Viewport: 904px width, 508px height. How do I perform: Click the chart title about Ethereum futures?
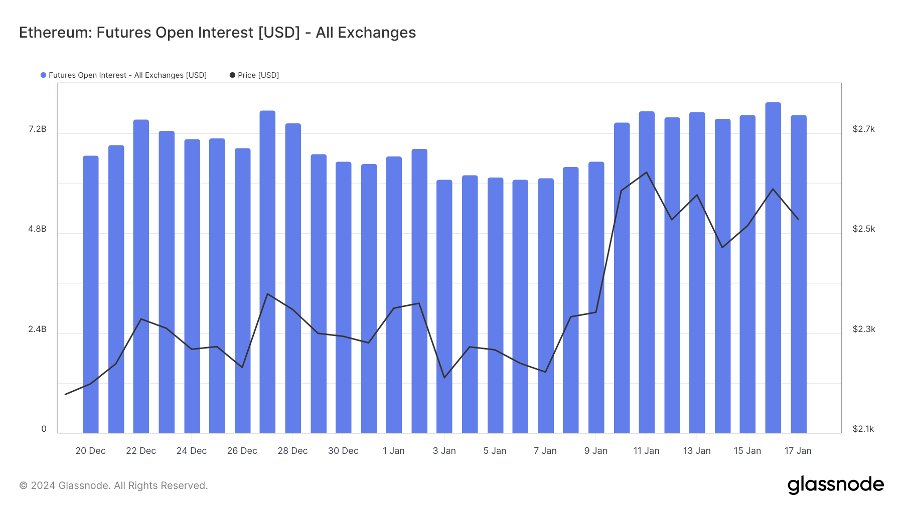point(217,33)
